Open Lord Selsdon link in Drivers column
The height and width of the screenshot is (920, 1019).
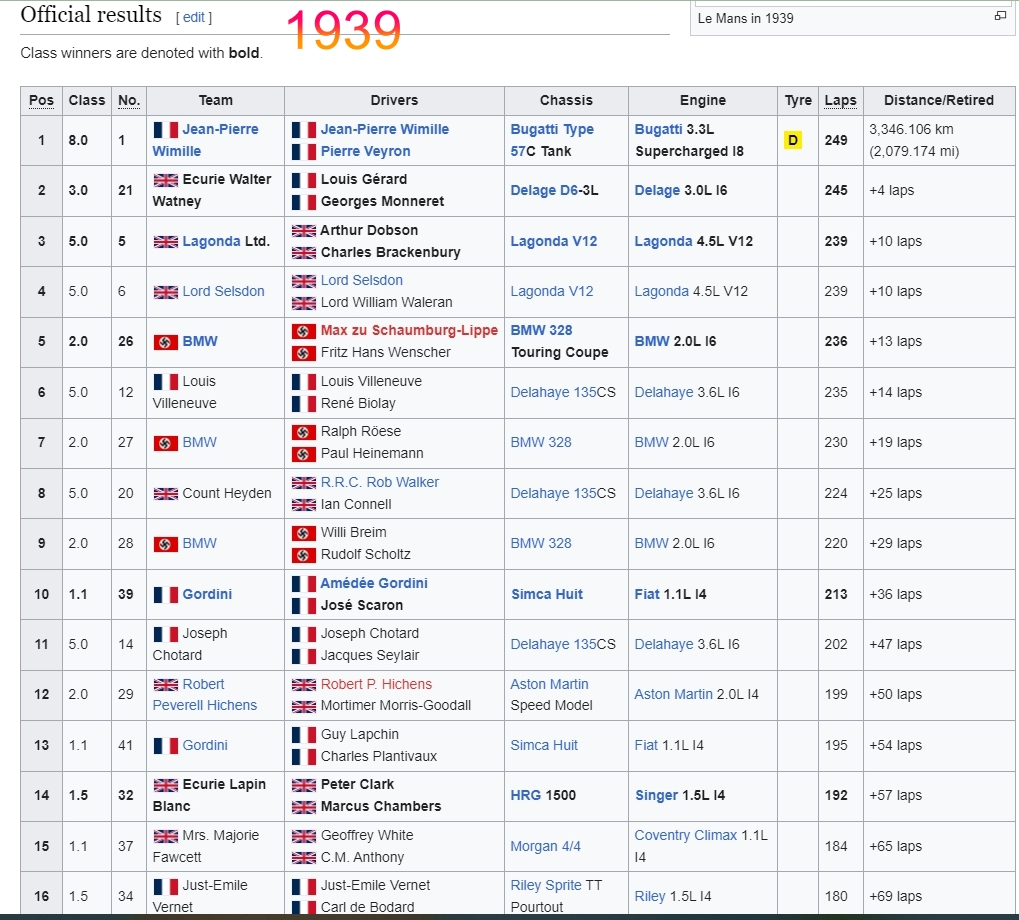(x=362, y=281)
